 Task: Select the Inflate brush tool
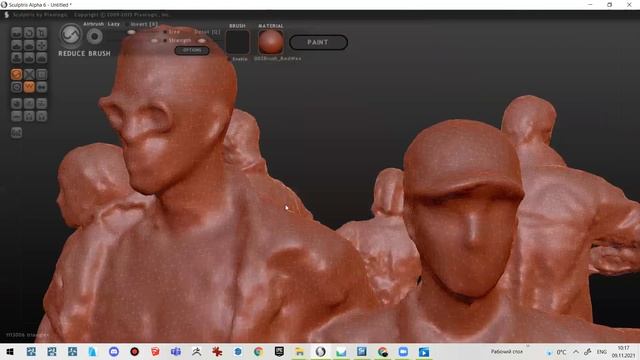click(16, 58)
